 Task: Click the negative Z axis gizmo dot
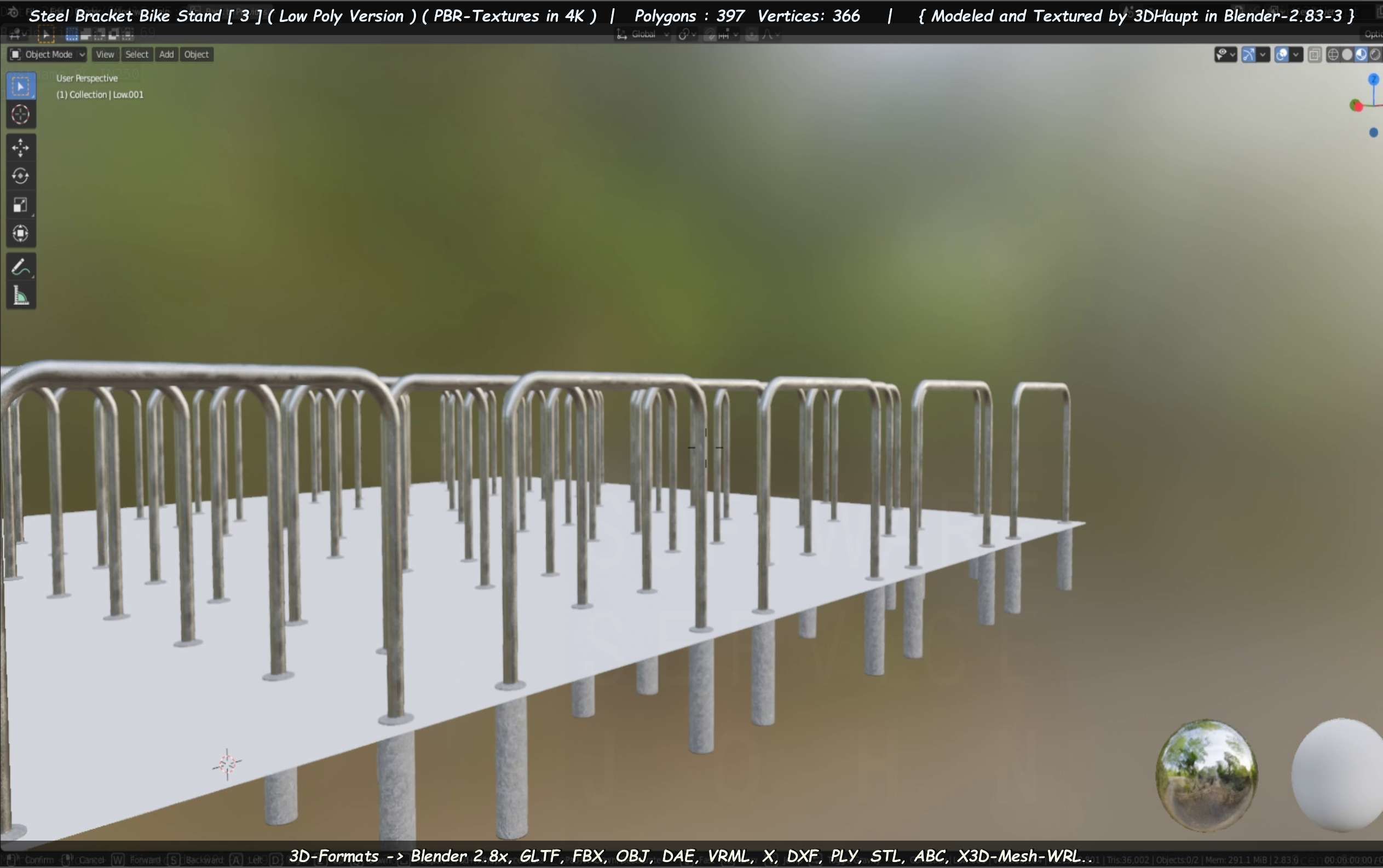(x=1373, y=132)
